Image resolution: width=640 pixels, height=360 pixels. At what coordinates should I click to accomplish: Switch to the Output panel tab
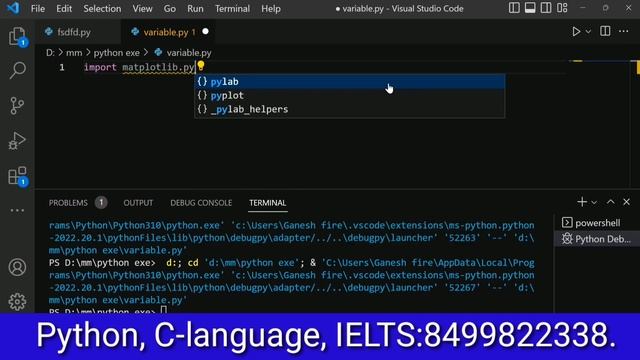[138, 203]
